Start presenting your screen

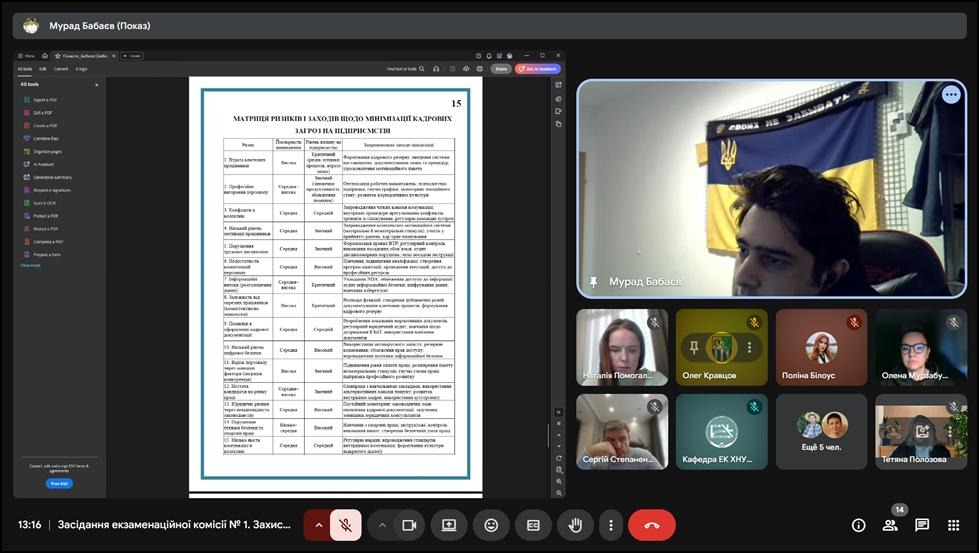[449, 525]
